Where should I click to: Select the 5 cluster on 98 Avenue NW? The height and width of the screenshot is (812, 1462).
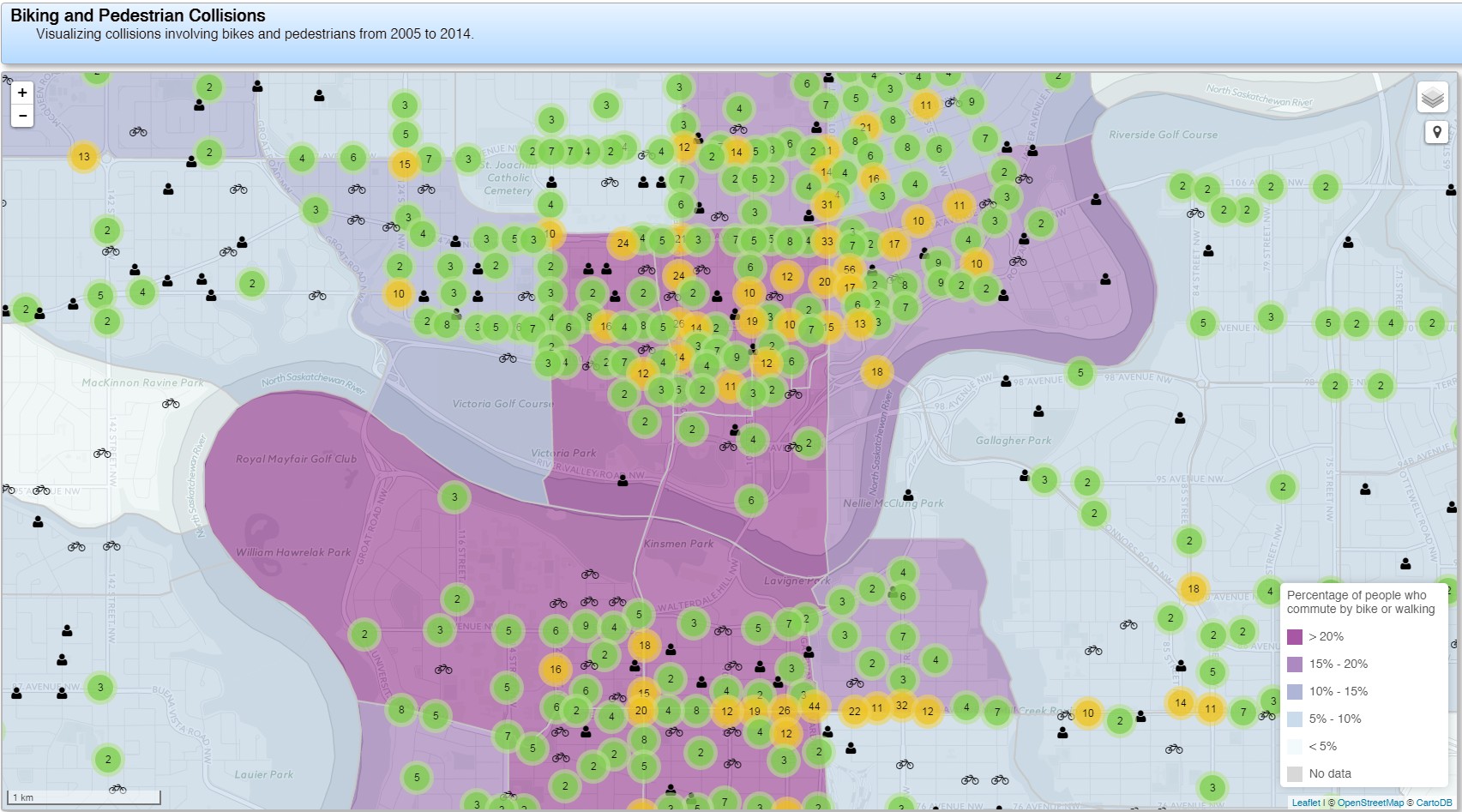(1080, 372)
